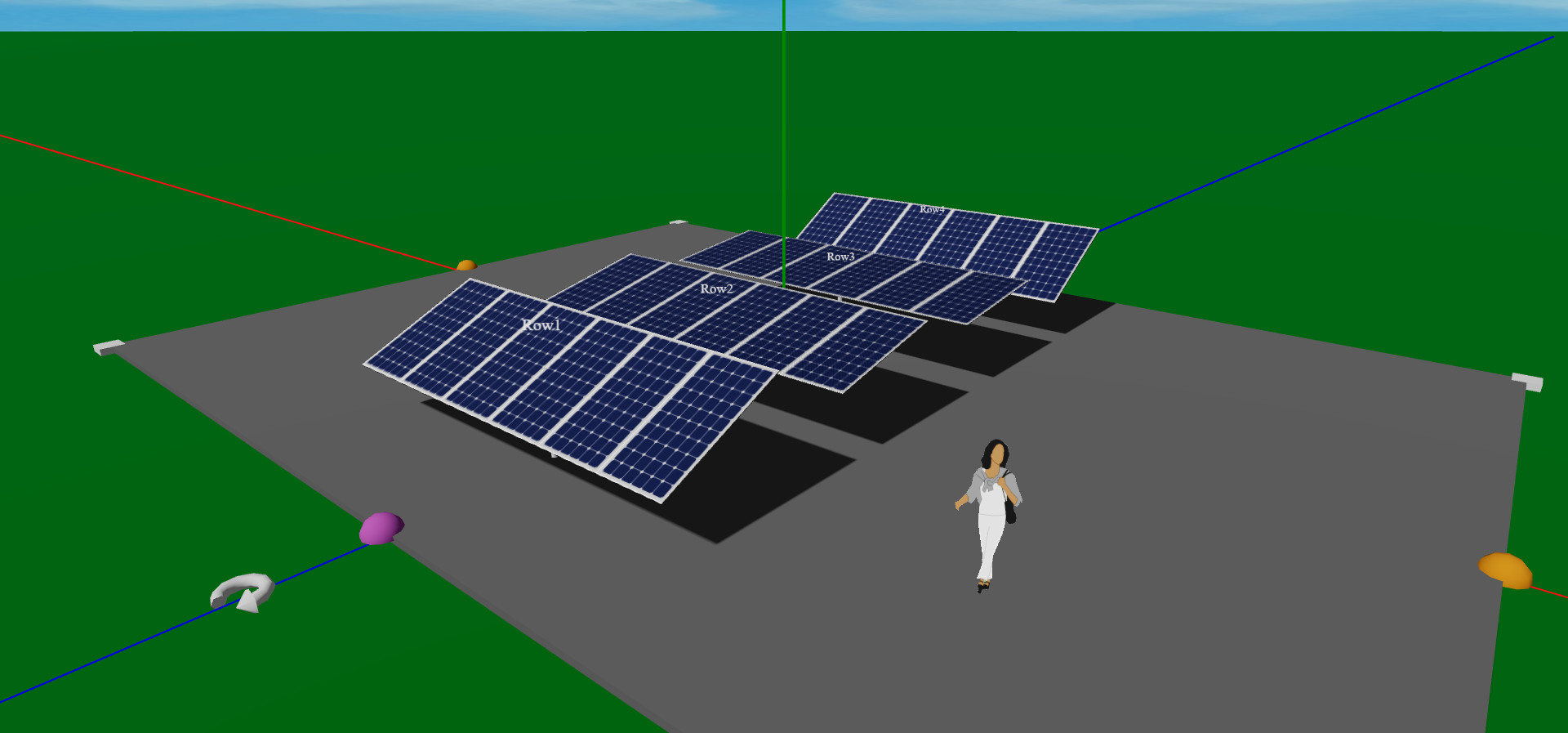Click the green vertical axis line
The height and width of the screenshot is (733, 1568).
tap(784, 123)
